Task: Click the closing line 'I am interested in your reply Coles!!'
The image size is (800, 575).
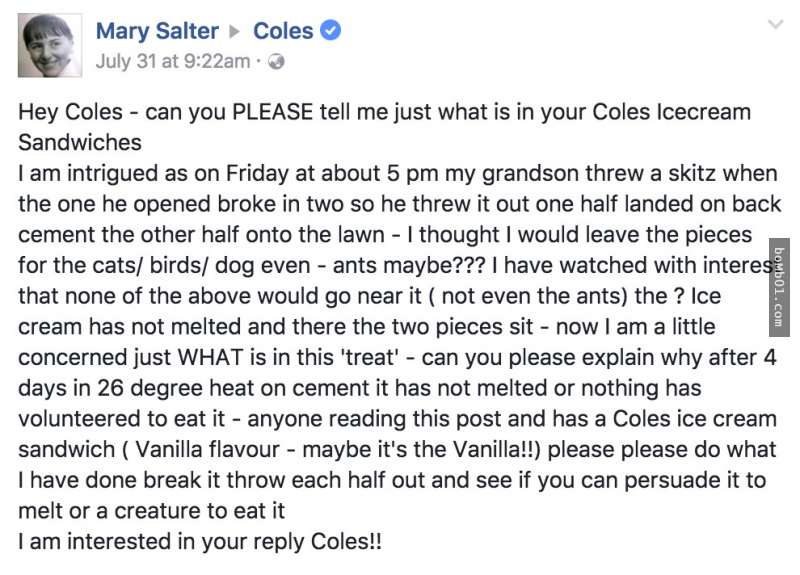Action: pos(199,542)
